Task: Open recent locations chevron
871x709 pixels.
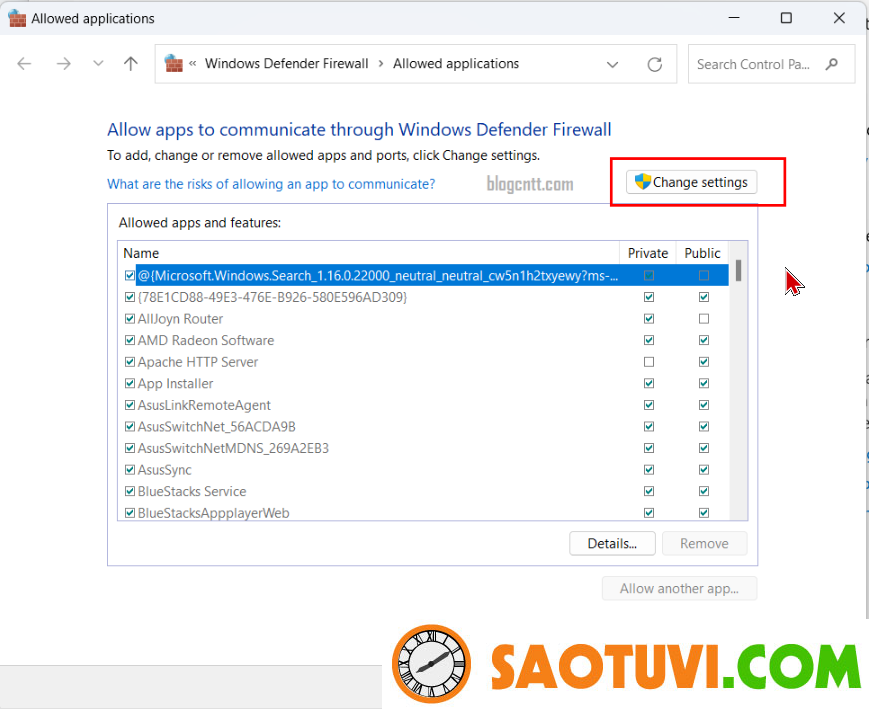Action: click(x=98, y=63)
